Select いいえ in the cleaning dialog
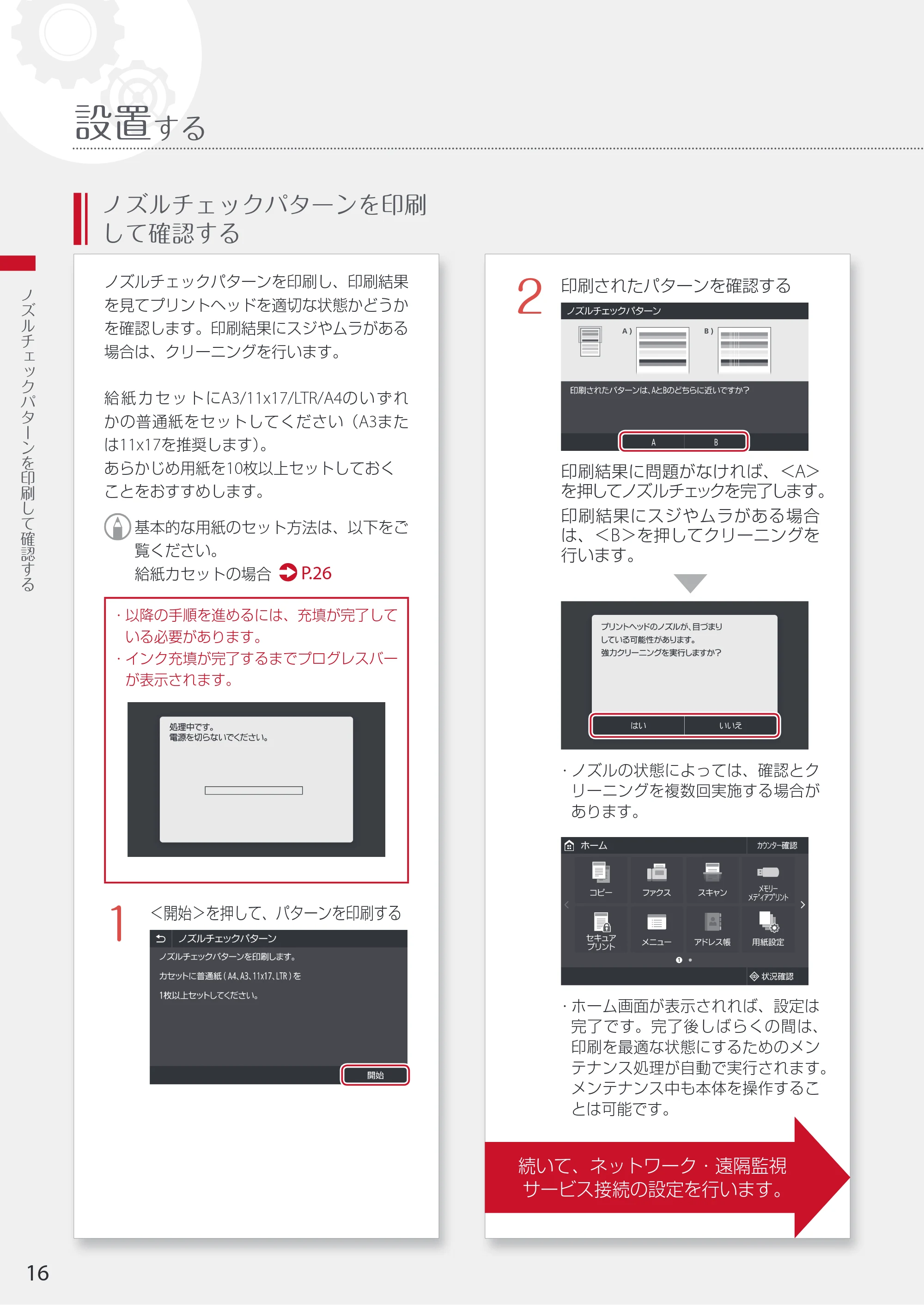 [730, 726]
